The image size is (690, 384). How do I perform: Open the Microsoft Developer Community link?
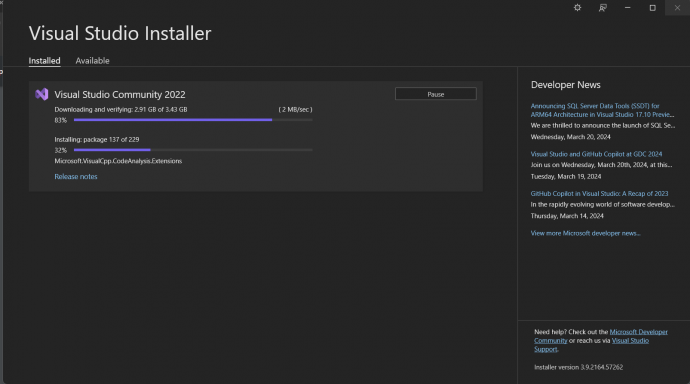(x=638, y=332)
